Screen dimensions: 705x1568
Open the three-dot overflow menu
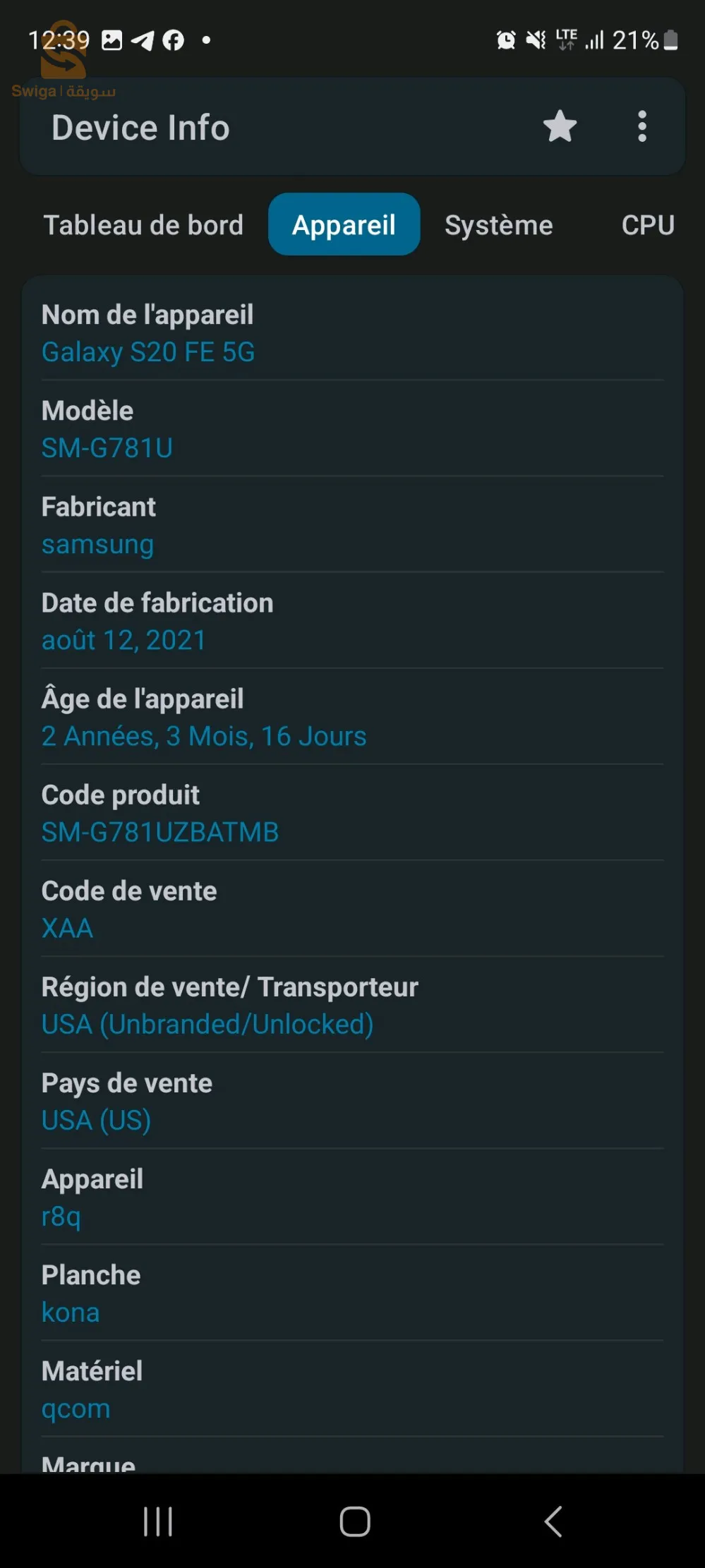point(641,127)
